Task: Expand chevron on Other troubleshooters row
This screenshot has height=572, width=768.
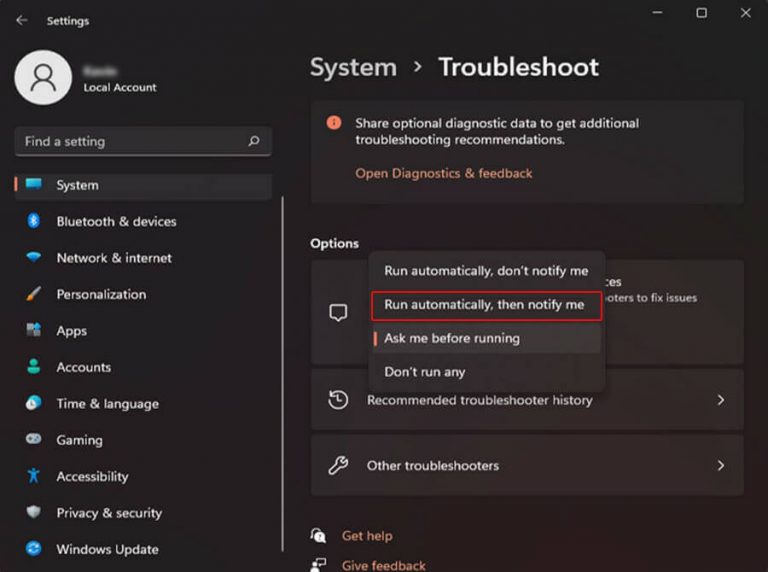Action: [720, 465]
